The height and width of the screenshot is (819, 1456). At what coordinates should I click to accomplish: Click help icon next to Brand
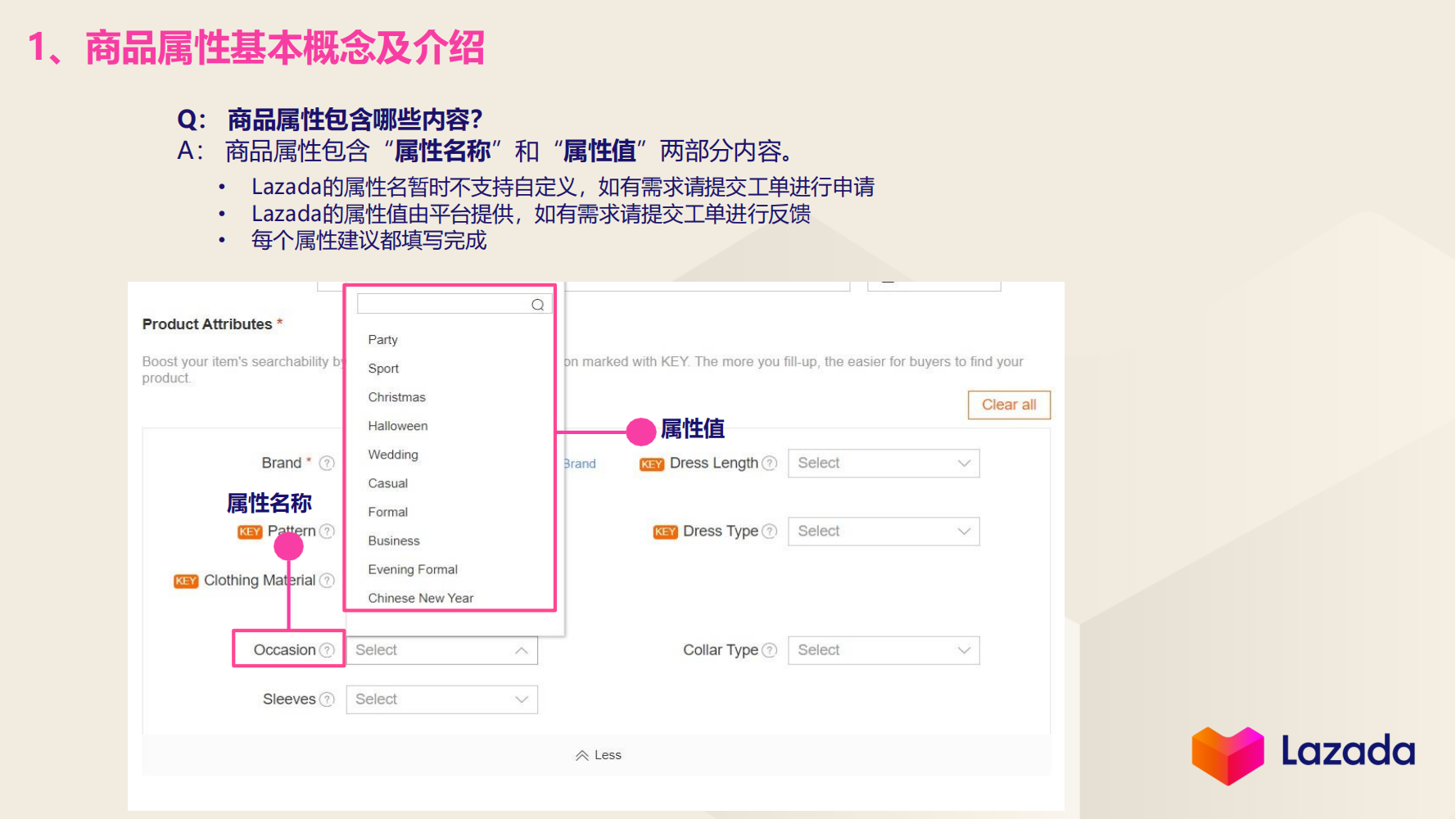(327, 463)
